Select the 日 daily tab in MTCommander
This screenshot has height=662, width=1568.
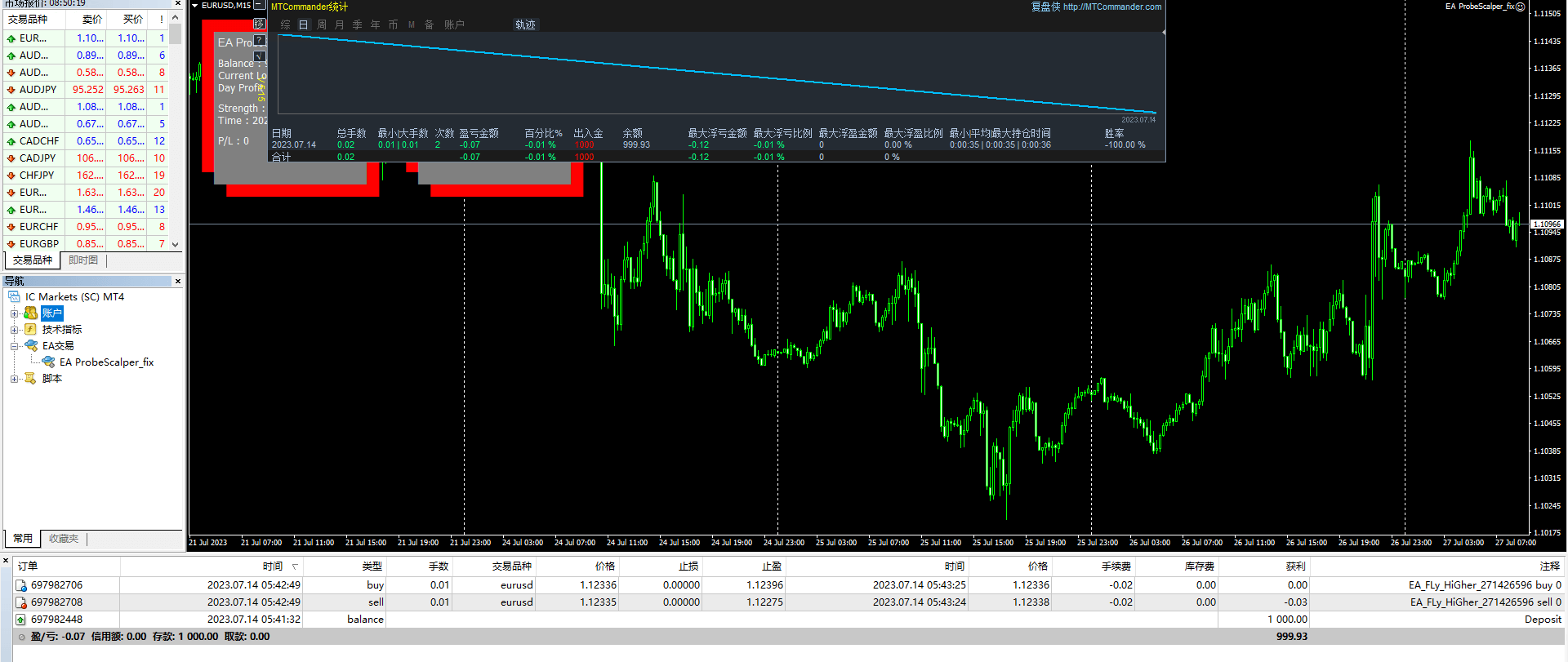pyautogui.click(x=303, y=24)
